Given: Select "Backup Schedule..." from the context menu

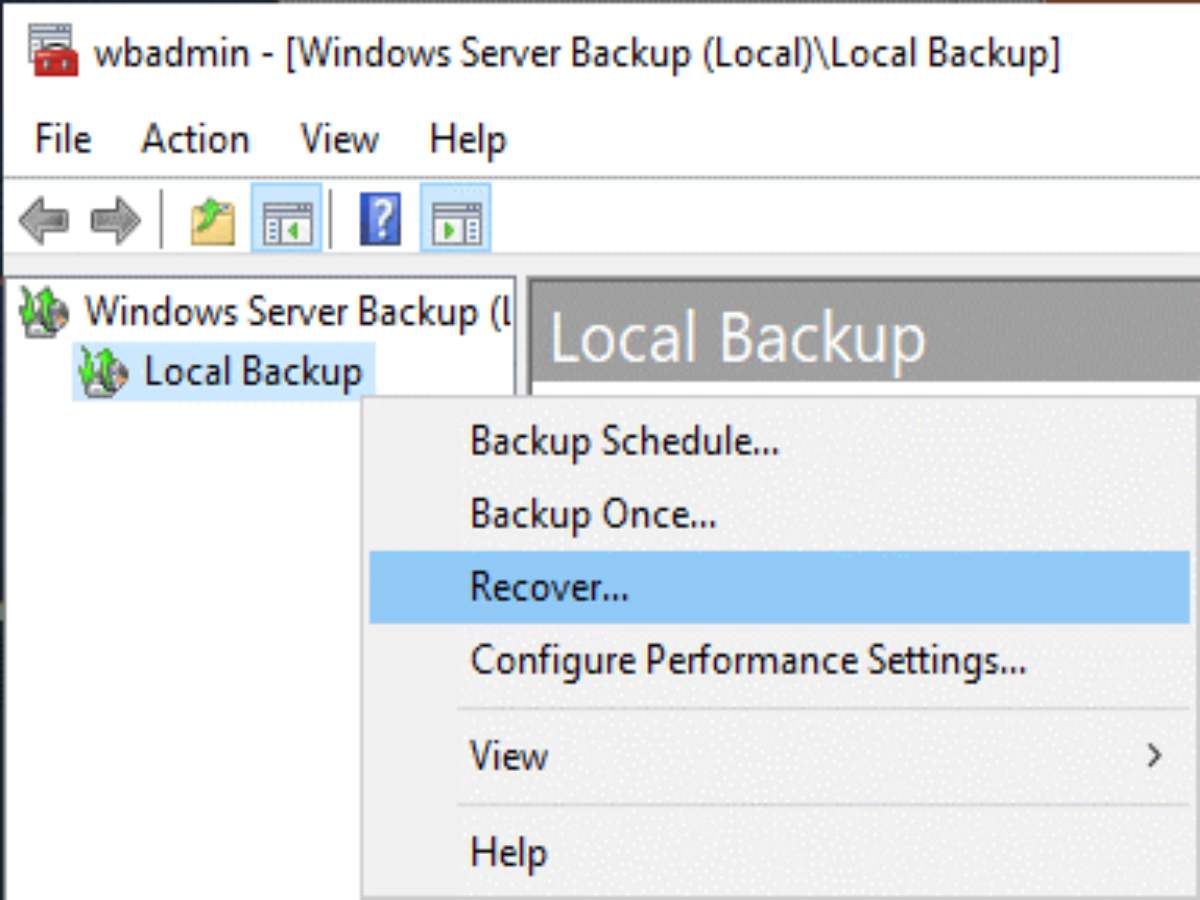Looking at the screenshot, I should pyautogui.click(x=625, y=440).
